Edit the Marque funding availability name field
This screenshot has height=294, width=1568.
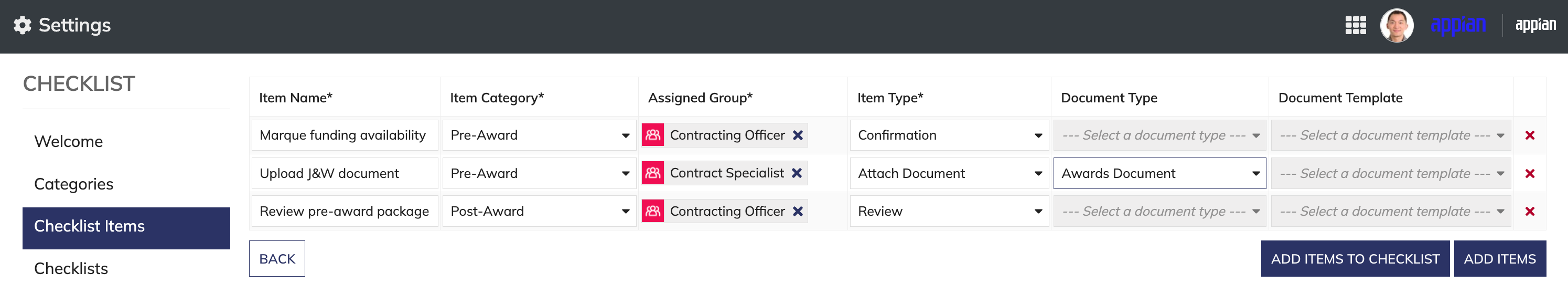point(345,135)
